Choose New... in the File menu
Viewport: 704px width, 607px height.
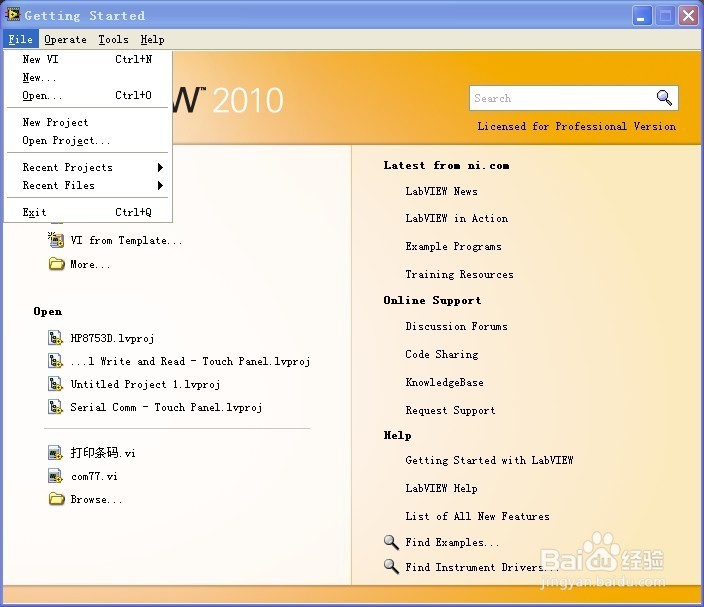click(x=88, y=78)
